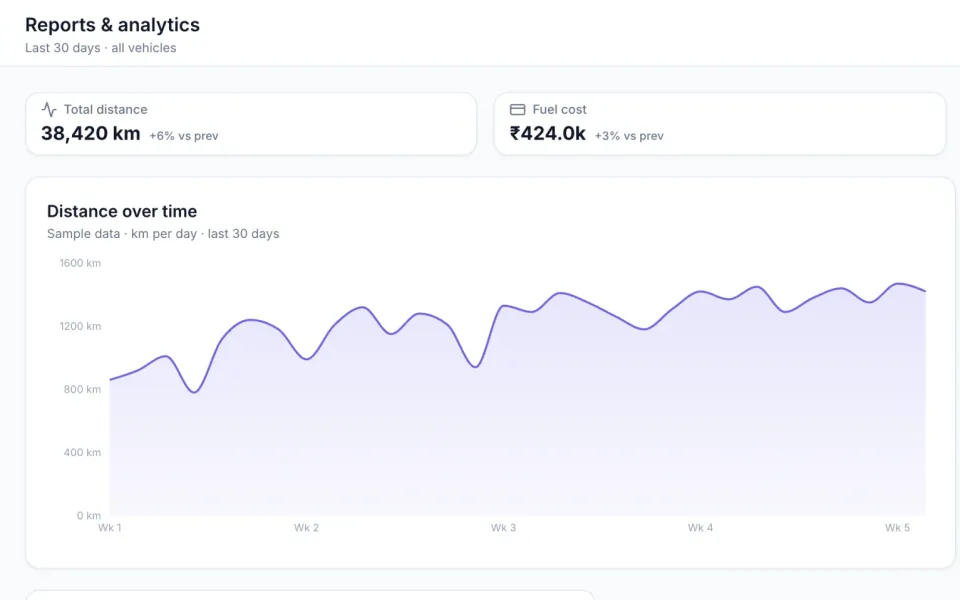Click the Wk 1 axis label
960x600 pixels.
click(x=110, y=528)
